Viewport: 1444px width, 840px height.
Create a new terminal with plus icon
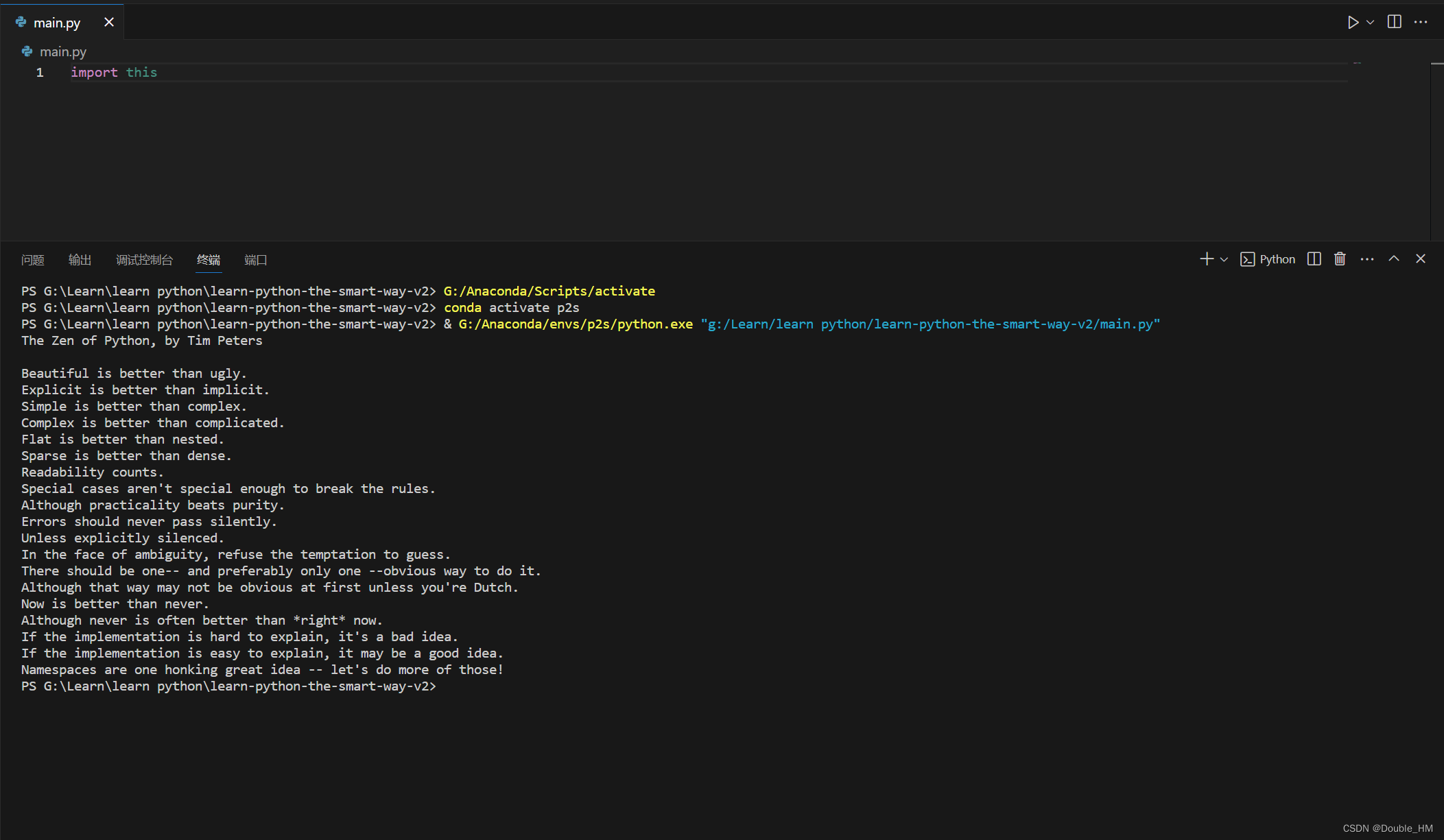(x=1206, y=259)
